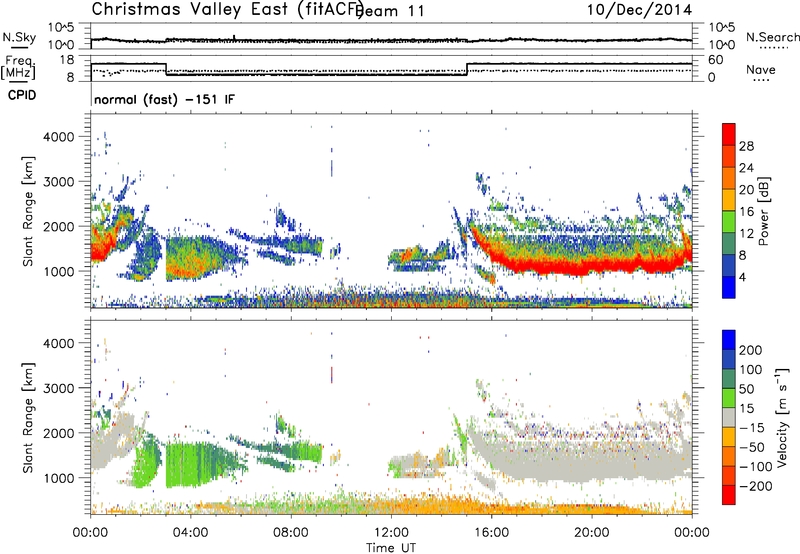
Task: Click the '20' Power colorbar value
Action: point(746,190)
